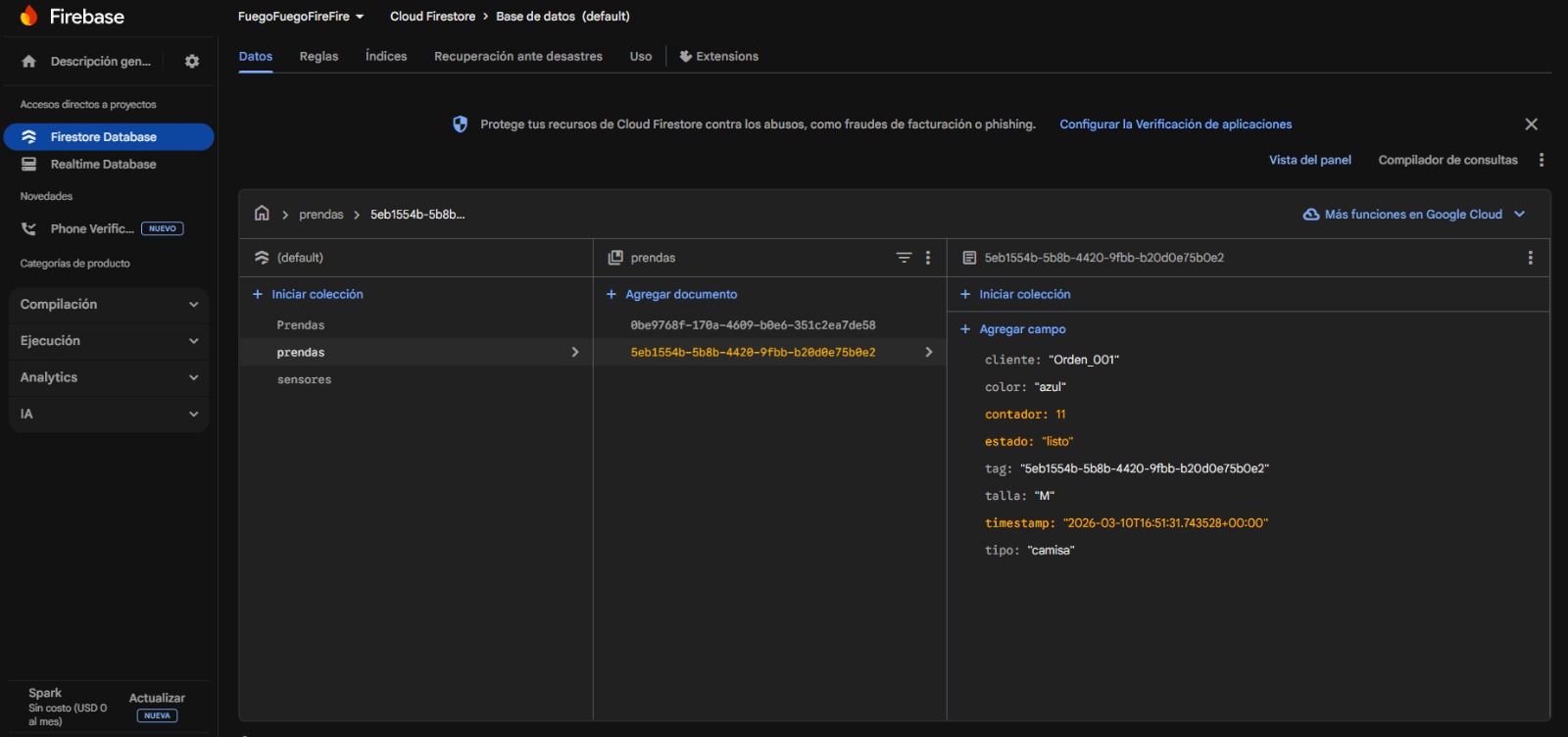Expand Más funciones en Google Cloud
The height and width of the screenshot is (737, 1568).
pyautogui.click(x=1412, y=215)
